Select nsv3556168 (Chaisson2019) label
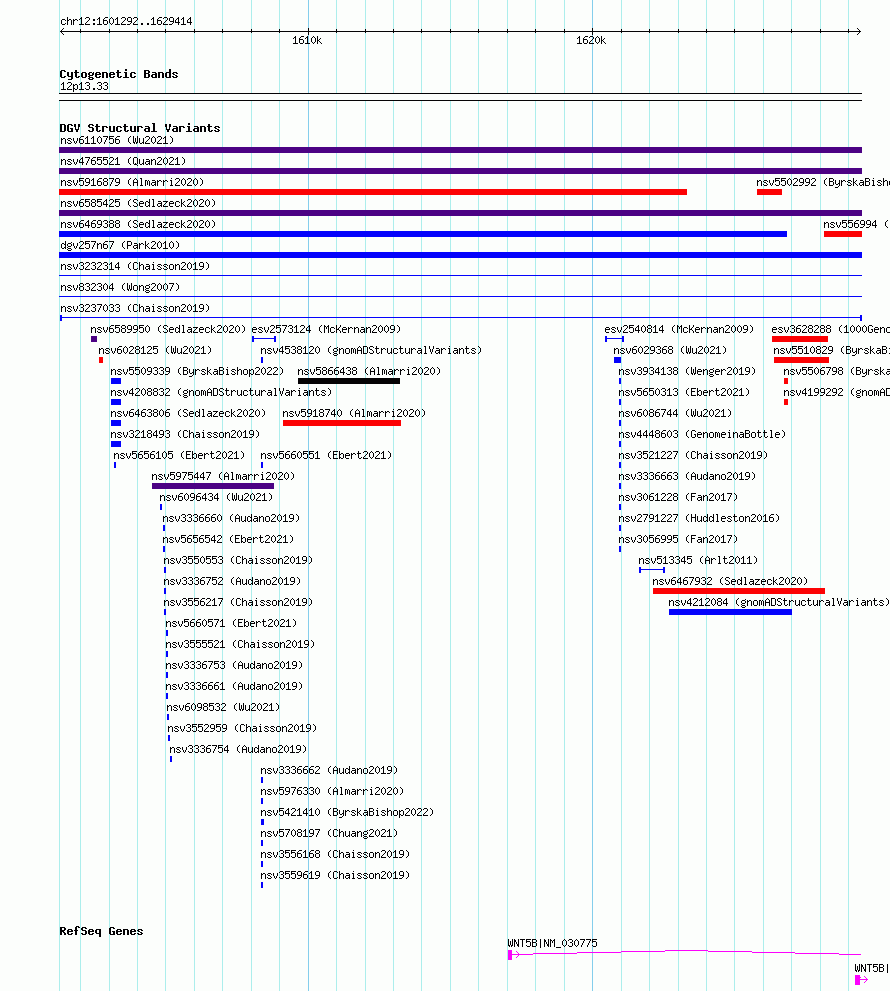This screenshot has width=890, height=991. point(335,854)
